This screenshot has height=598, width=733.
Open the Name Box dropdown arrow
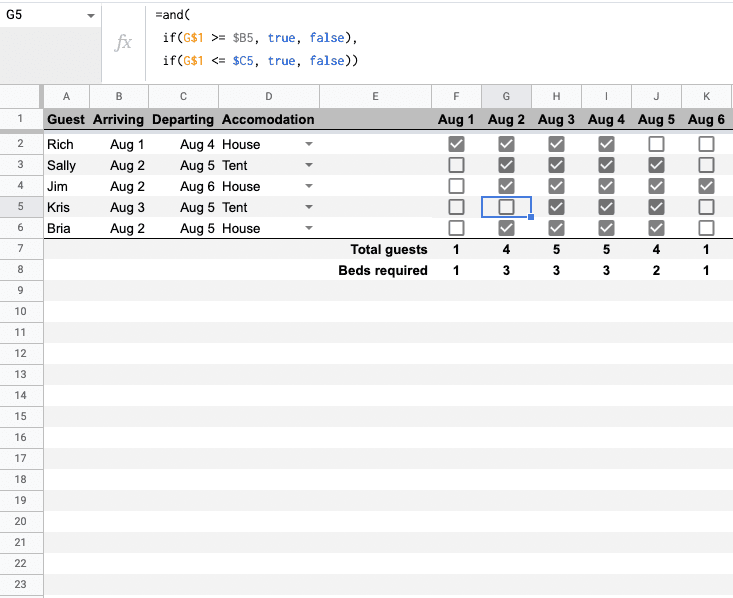[91, 17]
